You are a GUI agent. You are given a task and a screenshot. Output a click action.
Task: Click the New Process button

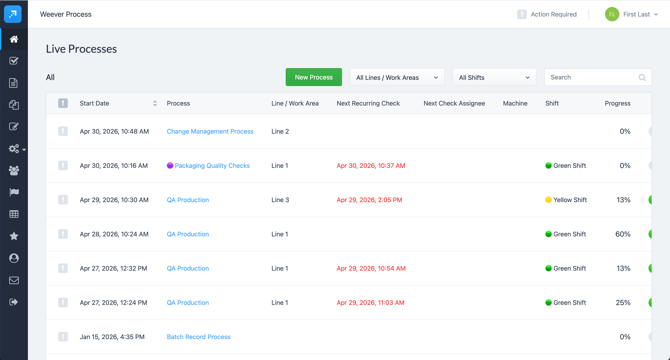[x=314, y=77]
